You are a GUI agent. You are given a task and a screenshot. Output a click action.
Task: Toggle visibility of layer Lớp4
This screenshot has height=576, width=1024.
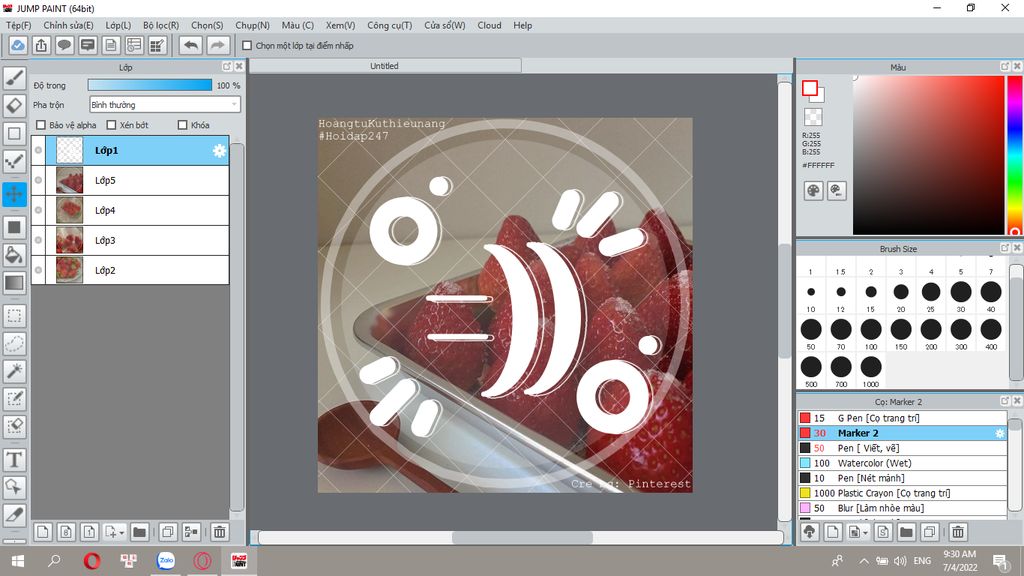coord(39,210)
